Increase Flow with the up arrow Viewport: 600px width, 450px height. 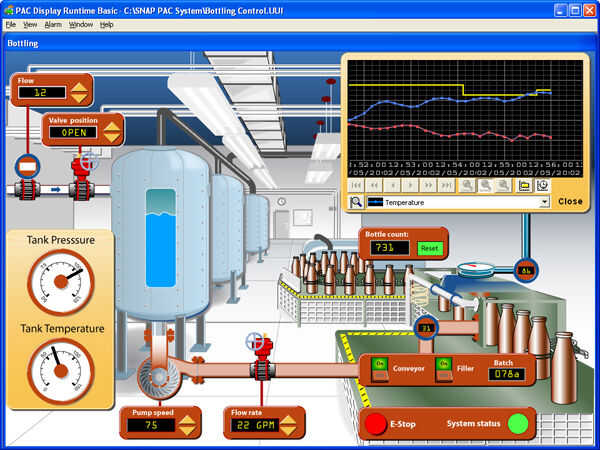[x=80, y=86]
